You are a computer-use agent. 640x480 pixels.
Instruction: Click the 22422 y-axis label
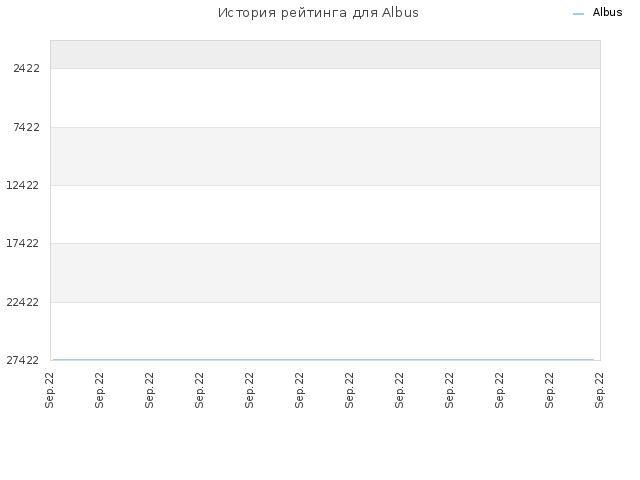22,302
